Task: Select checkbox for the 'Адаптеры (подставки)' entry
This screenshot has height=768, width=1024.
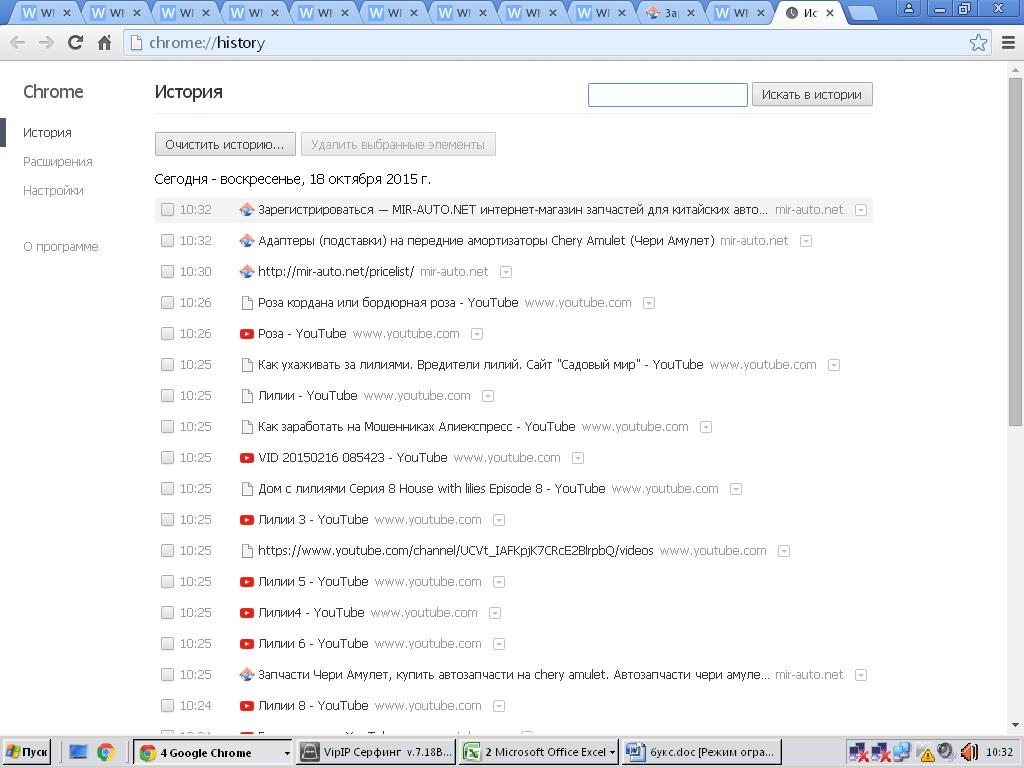Action: click(167, 241)
